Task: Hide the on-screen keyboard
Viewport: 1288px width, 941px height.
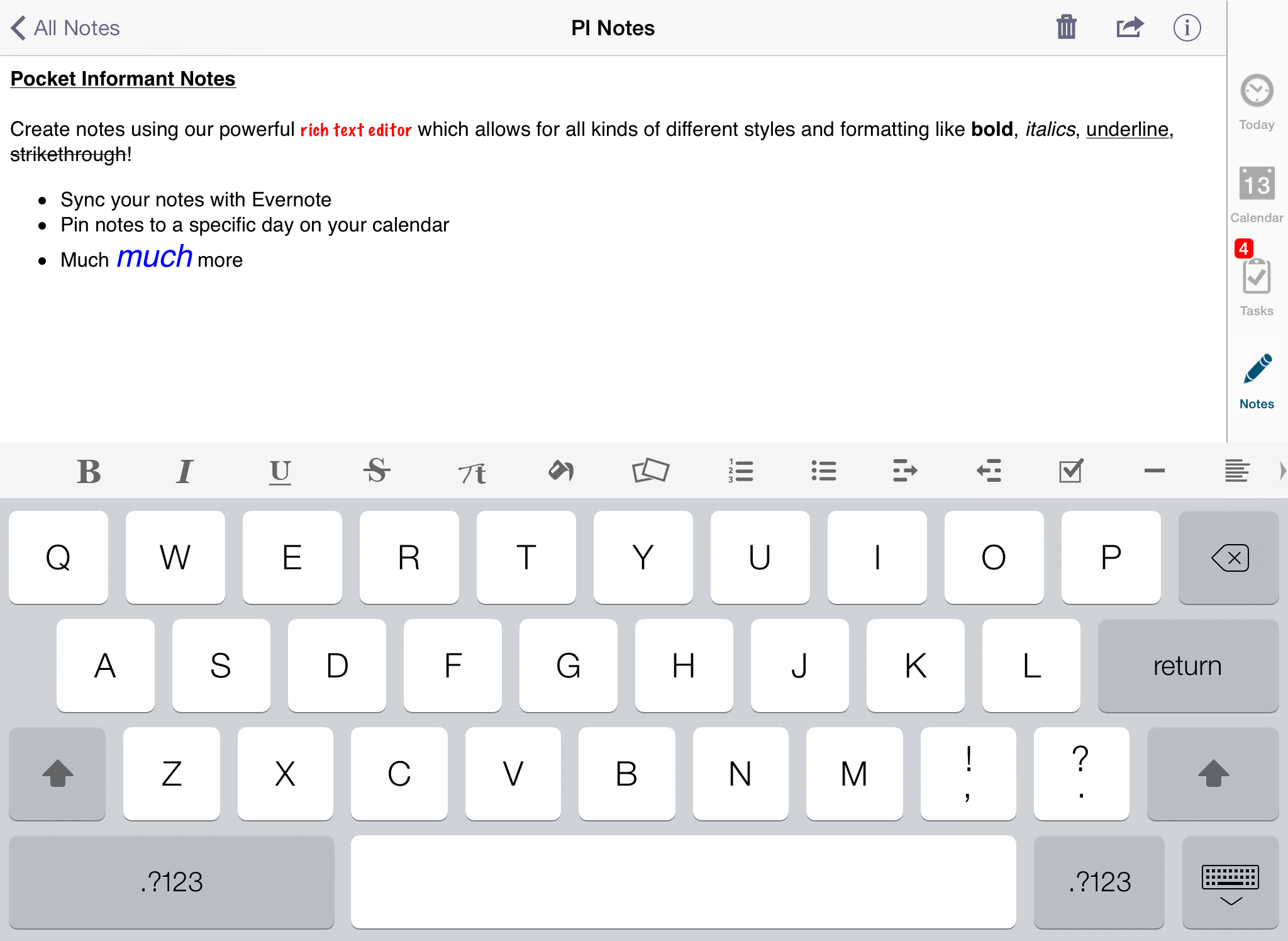Action: point(1230,883)
